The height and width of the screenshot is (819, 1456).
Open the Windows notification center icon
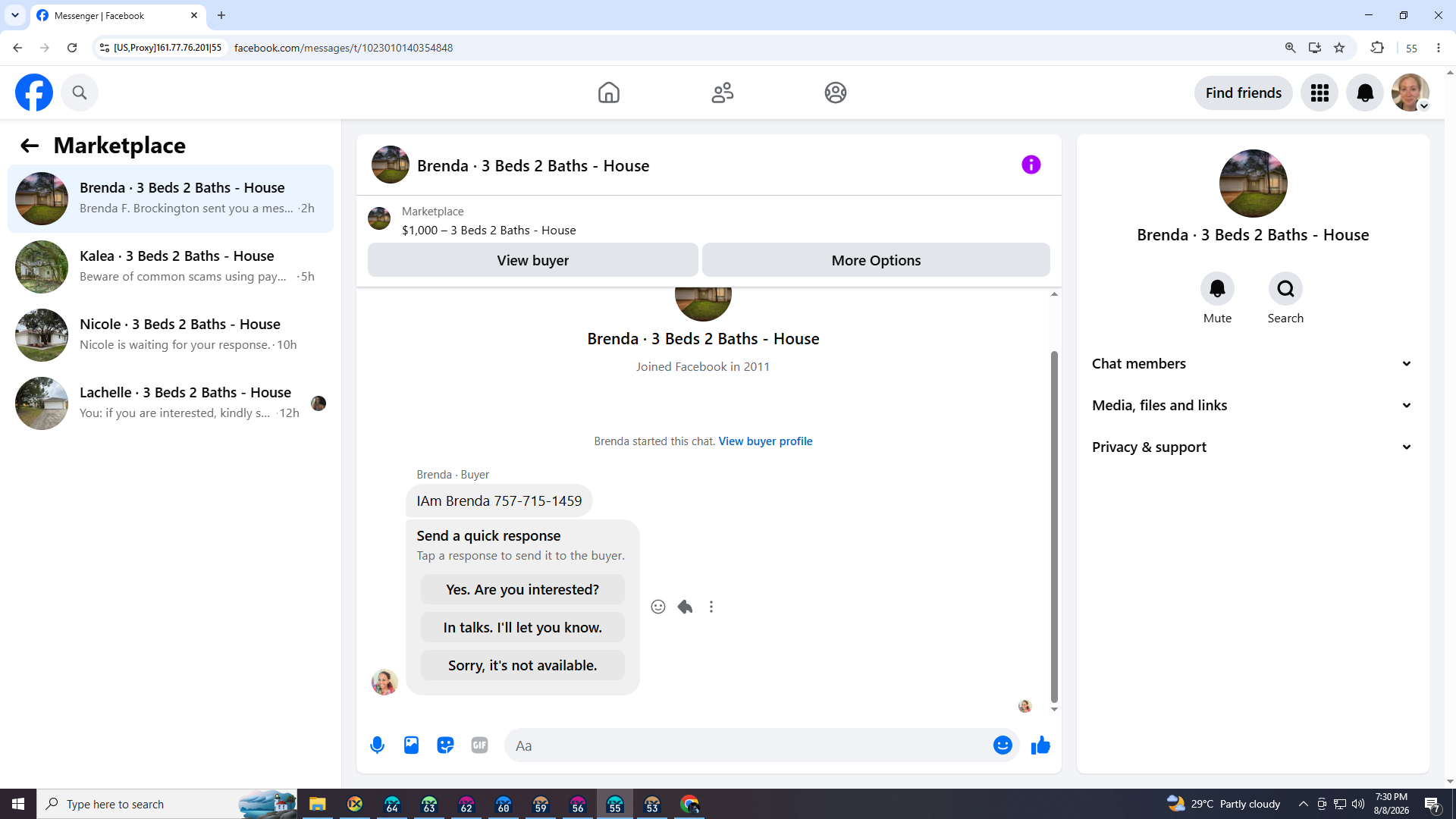click(1432, 804)
